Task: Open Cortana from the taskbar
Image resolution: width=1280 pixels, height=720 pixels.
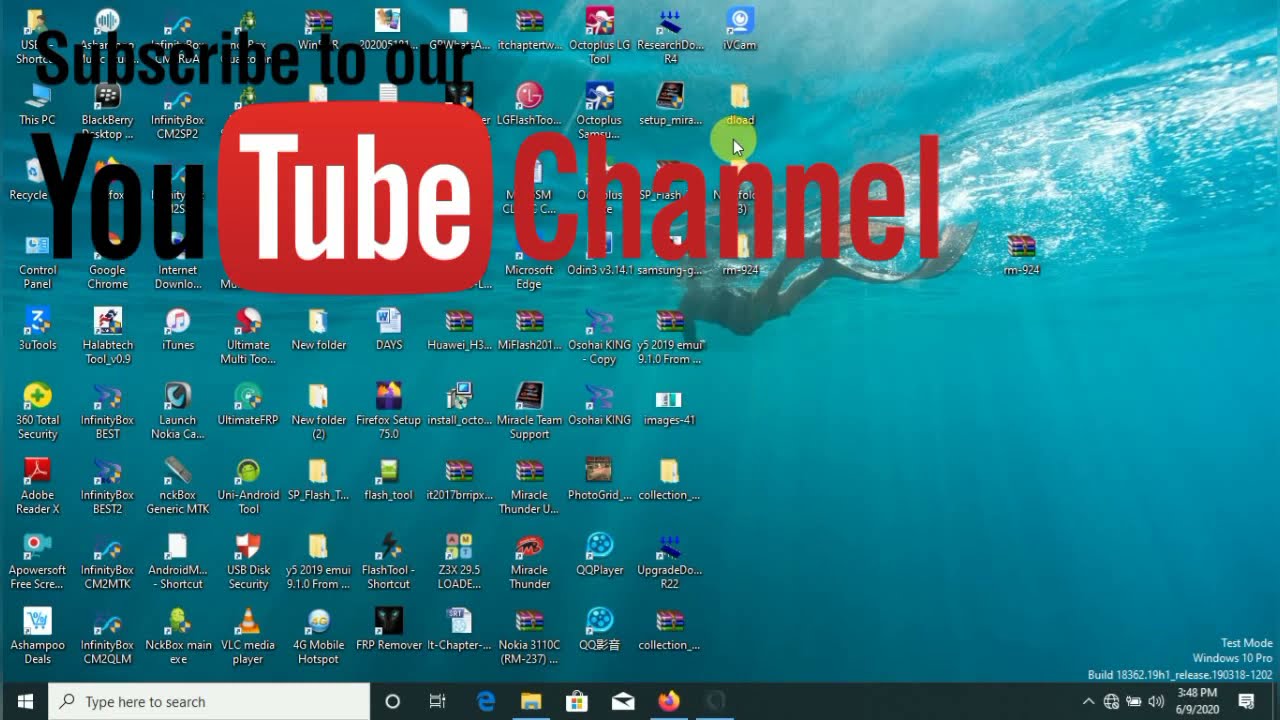Action: click(392, 701)
